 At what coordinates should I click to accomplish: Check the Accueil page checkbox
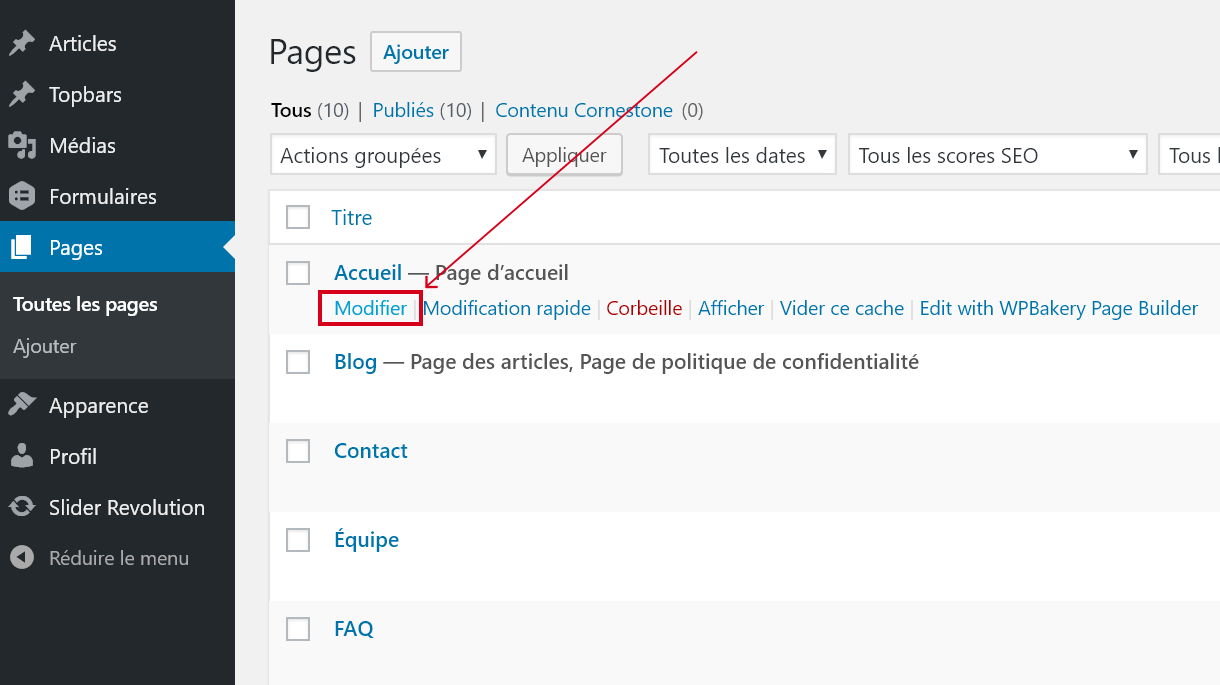pyautogui.click(x=298, y=273)
